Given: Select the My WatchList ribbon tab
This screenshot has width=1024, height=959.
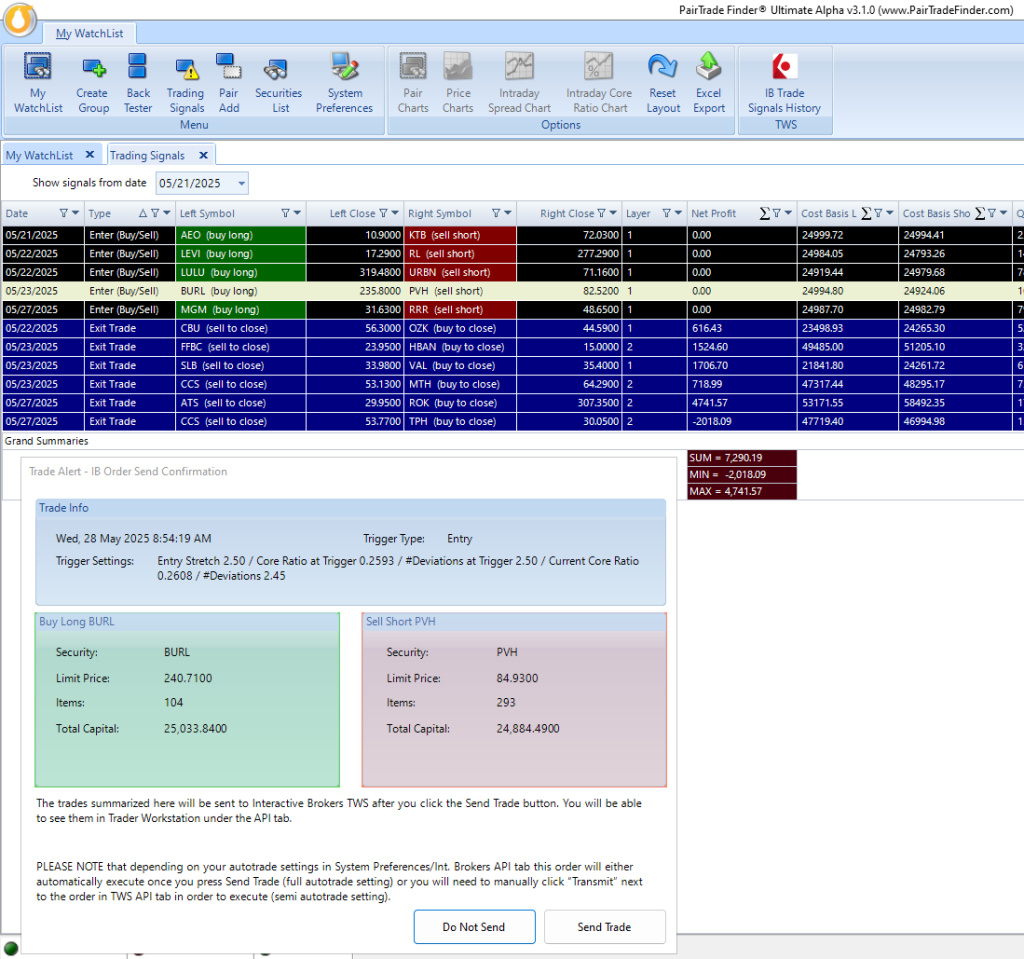Looking at the screenshot, I should pyautogui.click(x=89, y=33).
